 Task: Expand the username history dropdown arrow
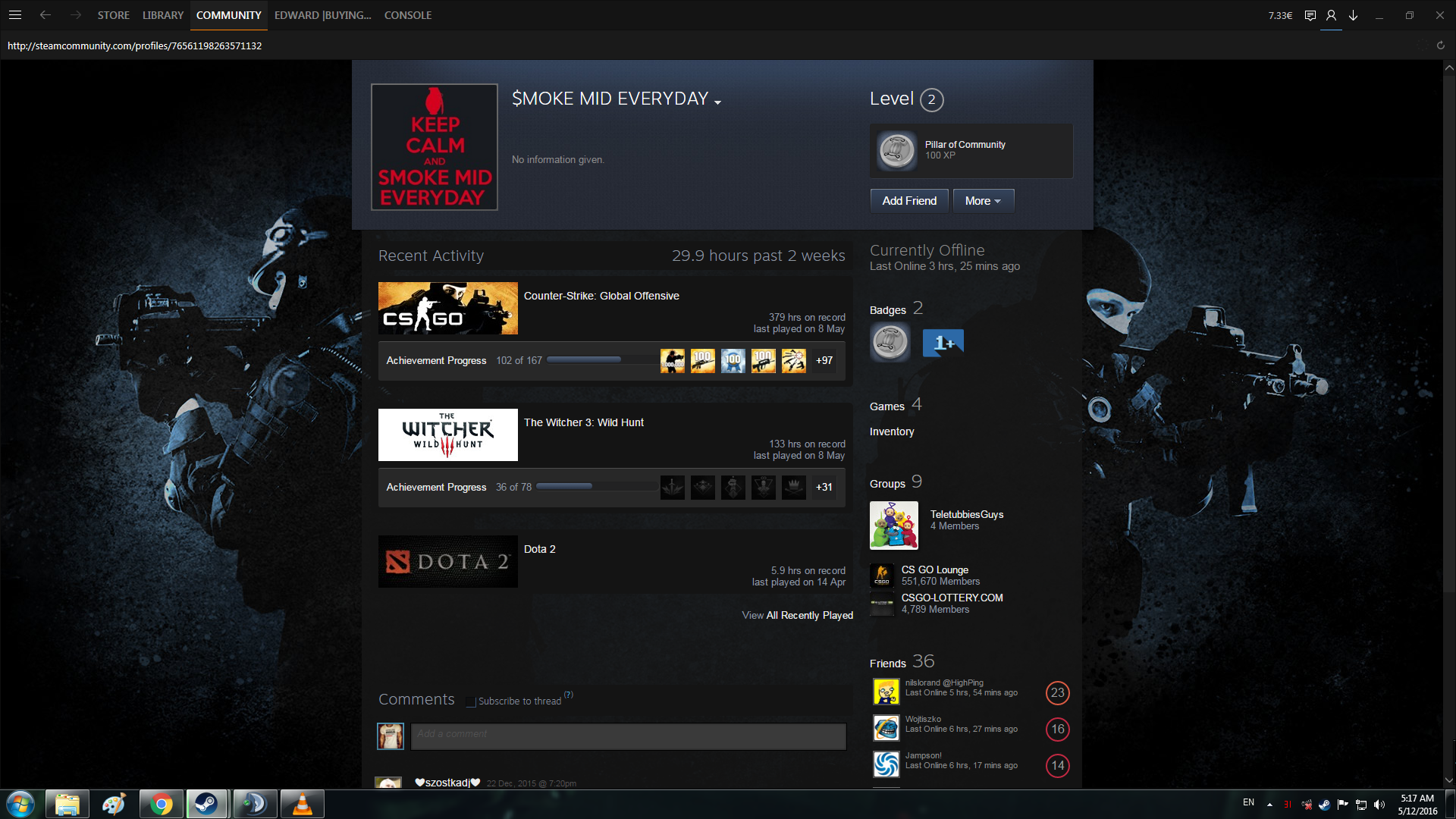717,102
